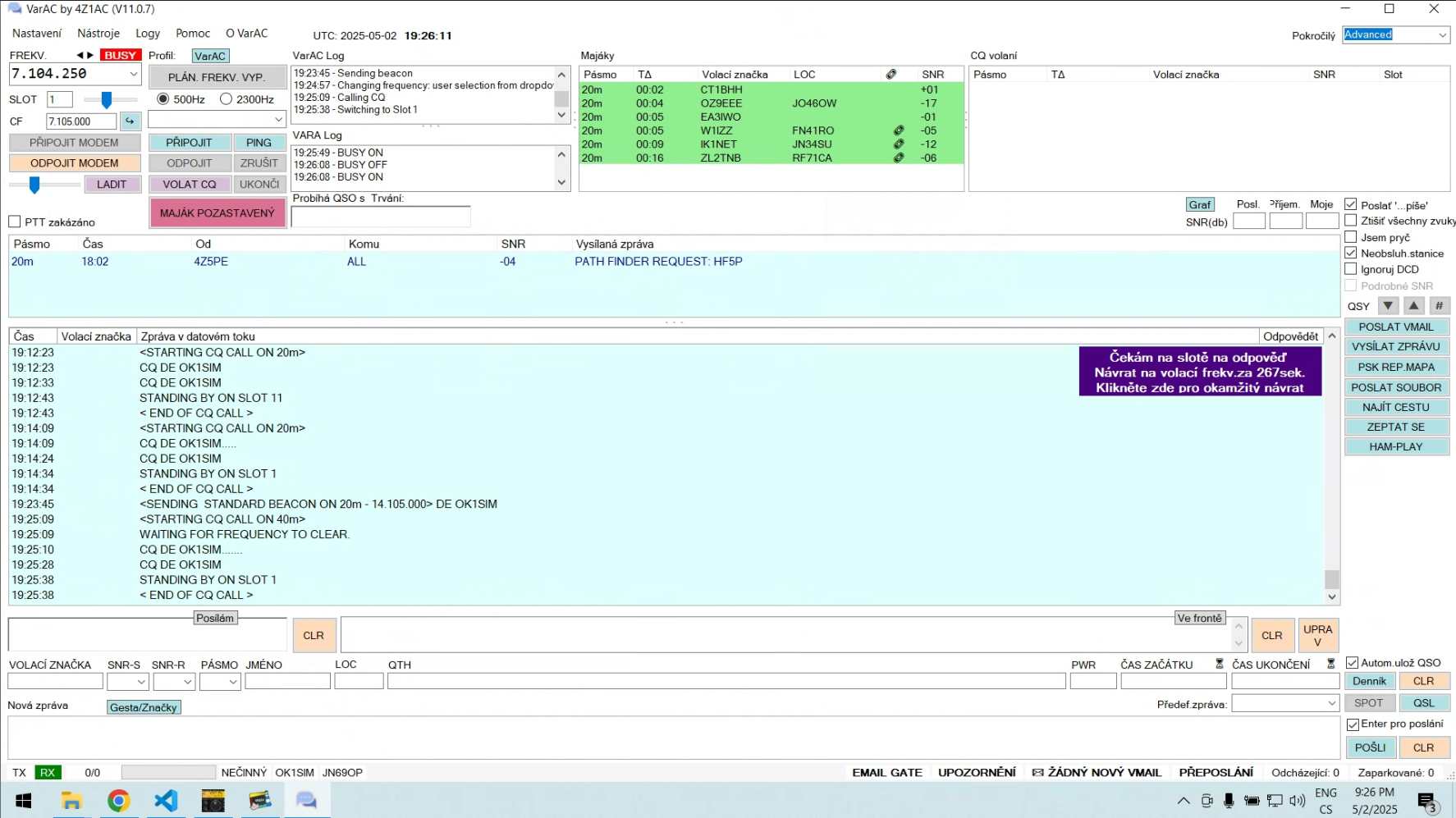The height and width of the screenshot is (818, 1456).
Task: Click the Graf button
Action: point(1200,204)
